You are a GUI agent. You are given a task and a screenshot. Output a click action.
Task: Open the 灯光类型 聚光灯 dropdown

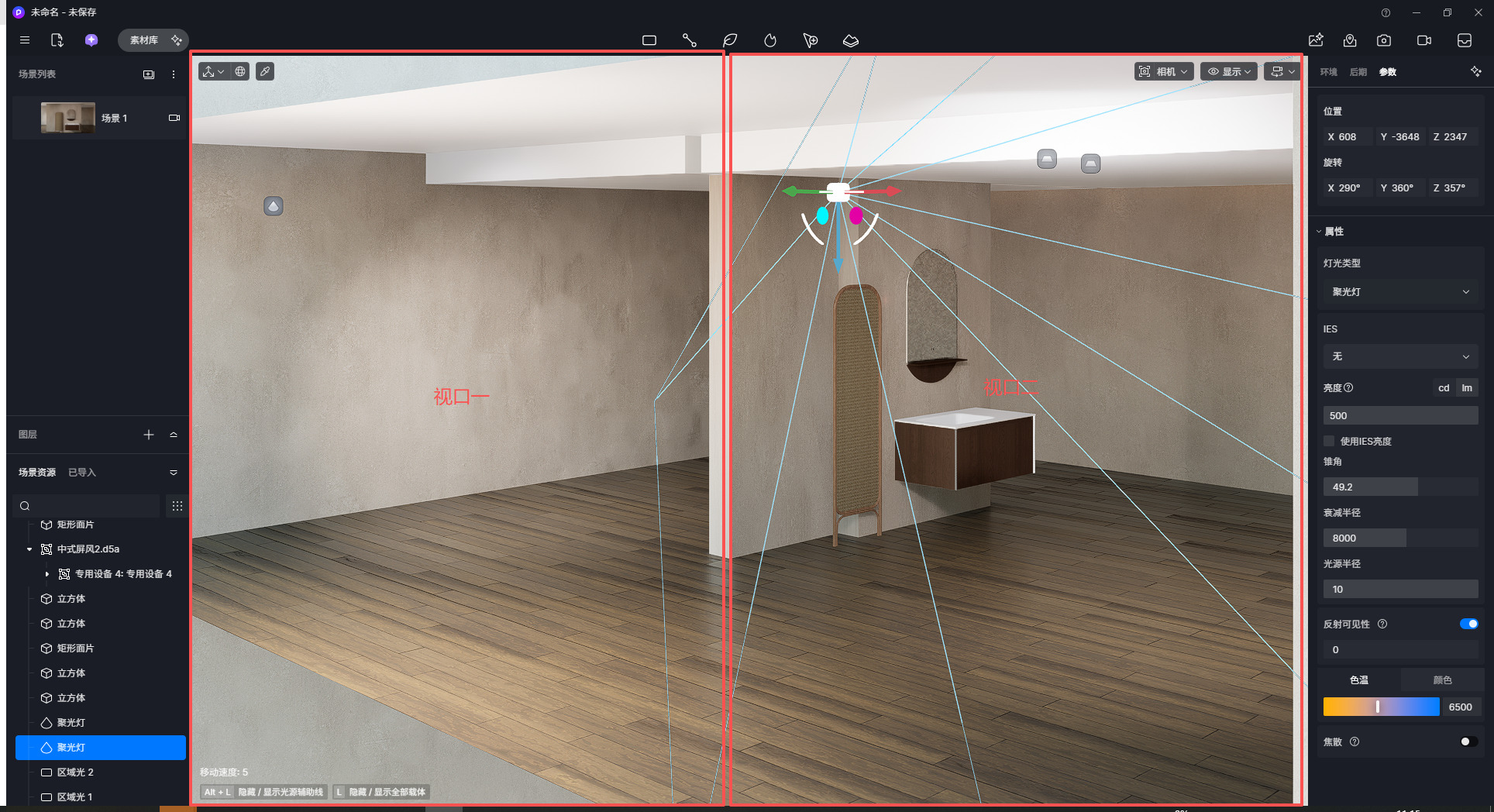click(1399, 292)
